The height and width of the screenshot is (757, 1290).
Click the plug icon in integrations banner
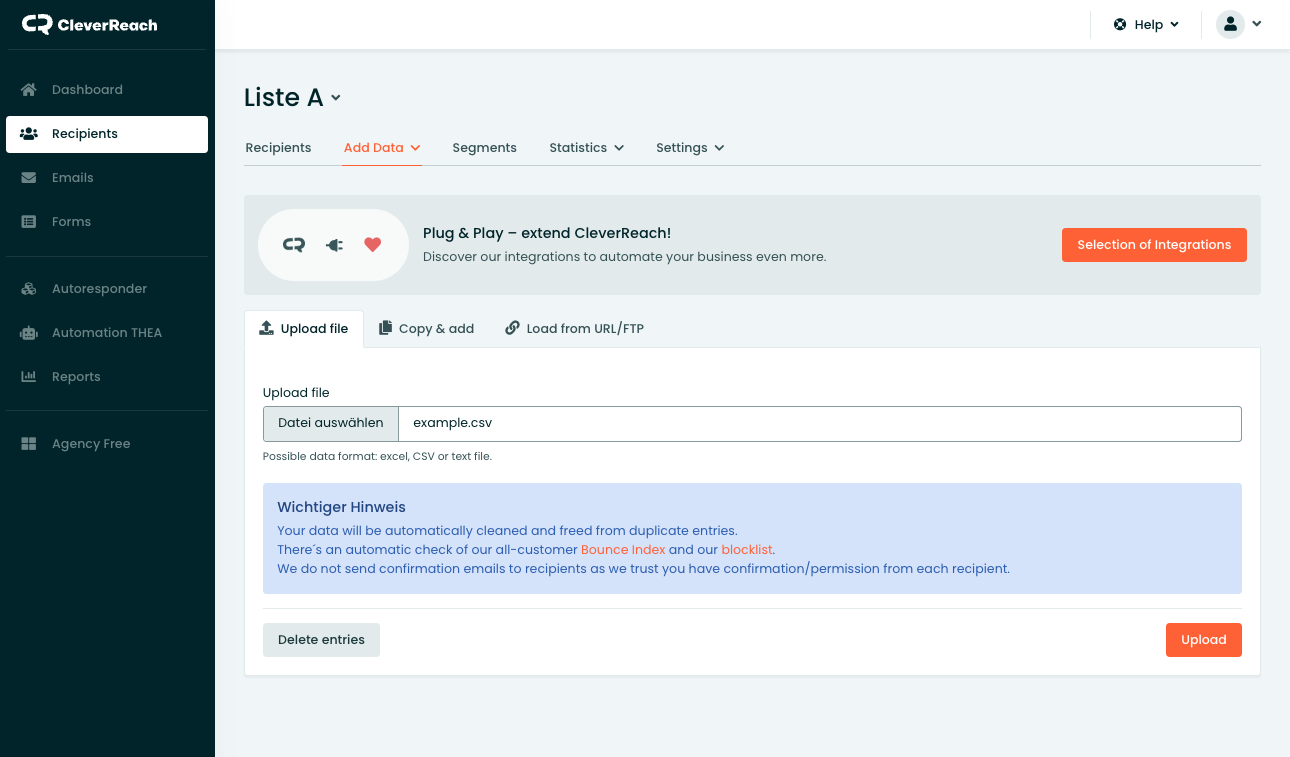[x=334, y=244]
